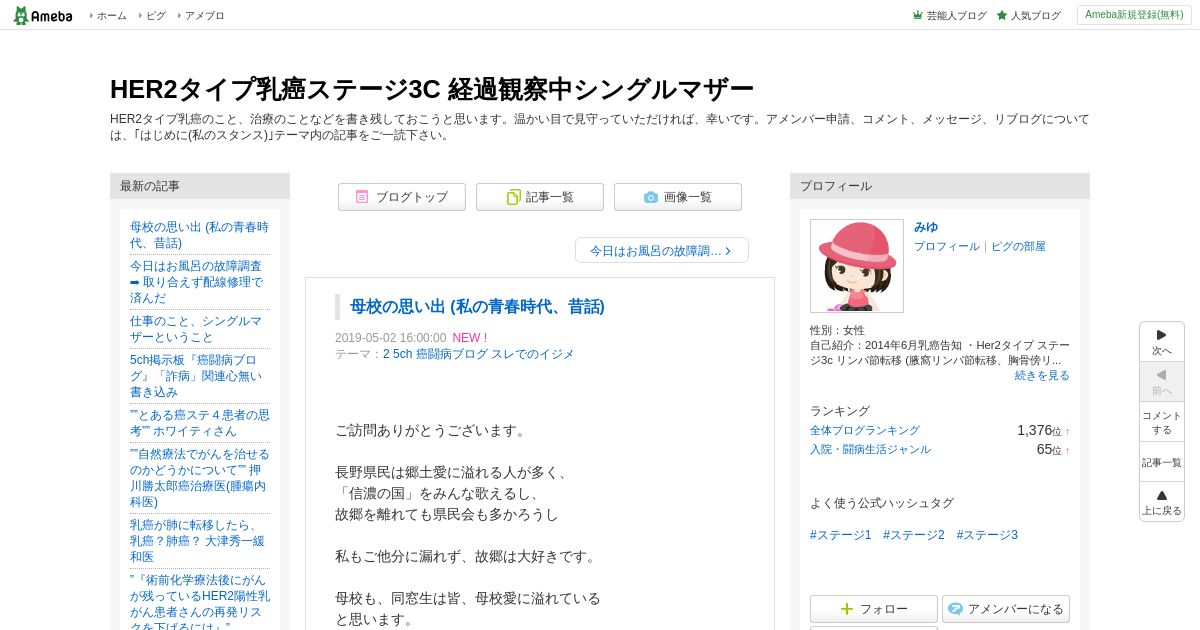This screenshot has width=1200, height=630.
Task: Go to 画像一覧 tab
Action: click(678, 197)
